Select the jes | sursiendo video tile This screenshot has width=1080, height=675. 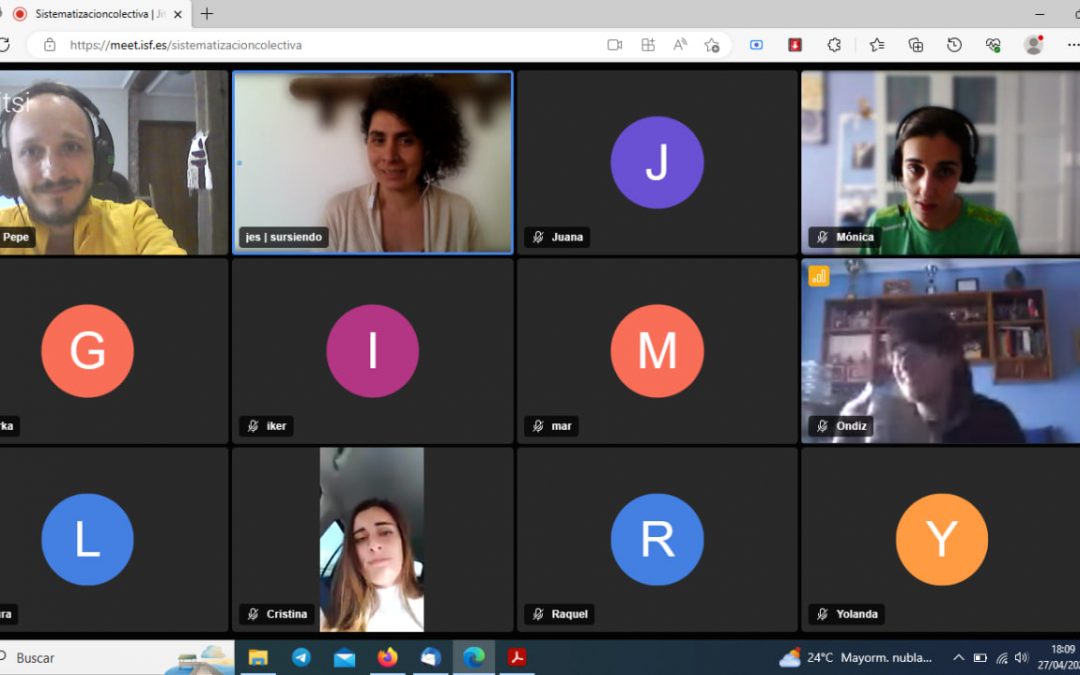[372, 162]
